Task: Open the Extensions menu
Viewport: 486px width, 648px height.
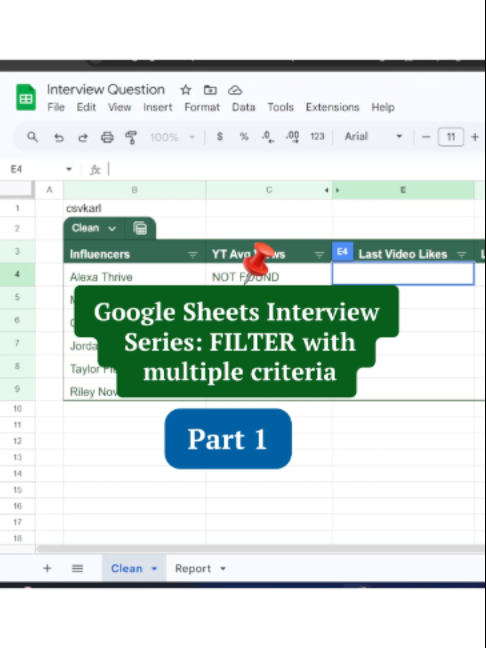Action: (x=332, y=107)
